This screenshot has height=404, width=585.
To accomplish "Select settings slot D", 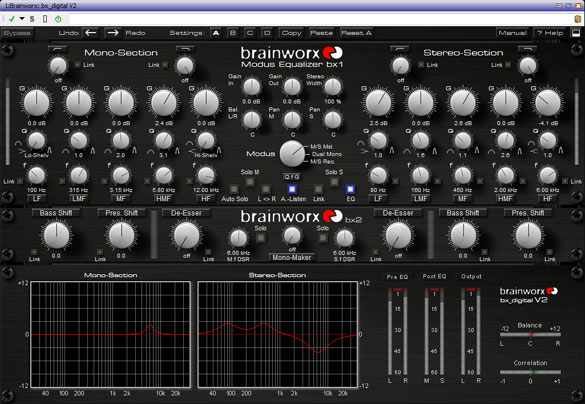I will pyautogui.click(x=267, y=33).
